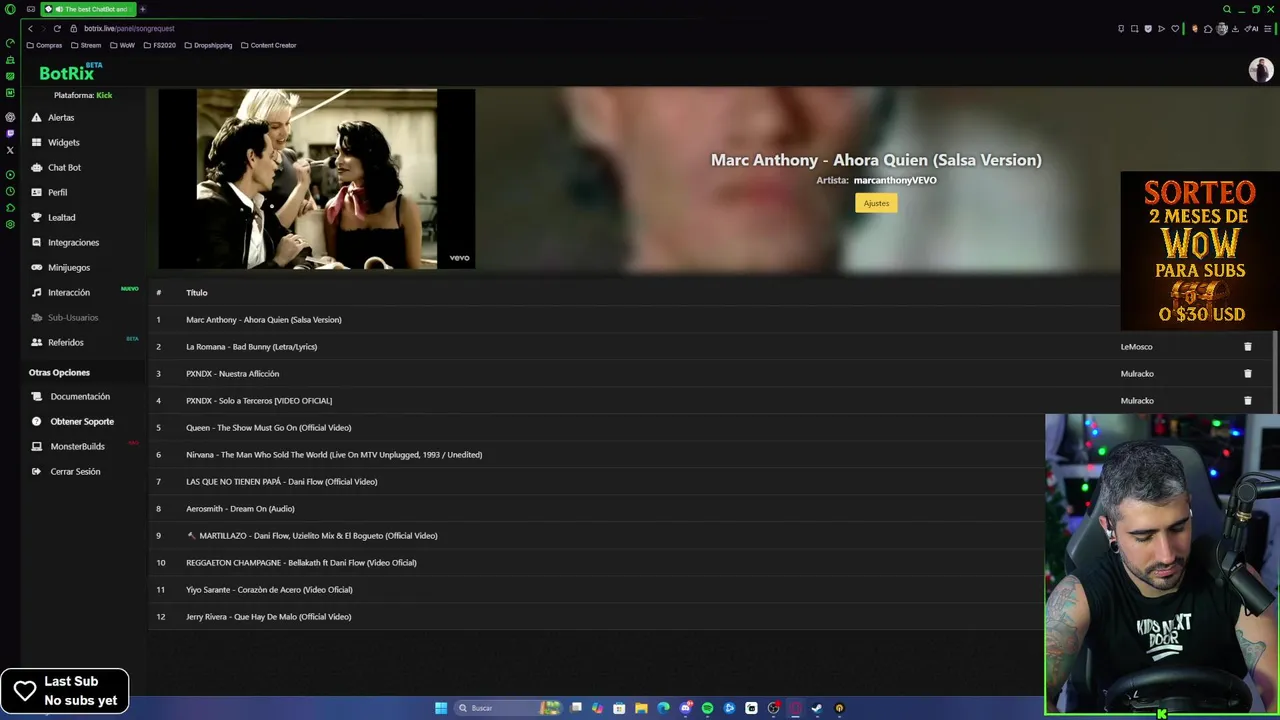
Task: Select Jerry Rivera - Que Hay De Malo row
Action: (x=596, y=617)
